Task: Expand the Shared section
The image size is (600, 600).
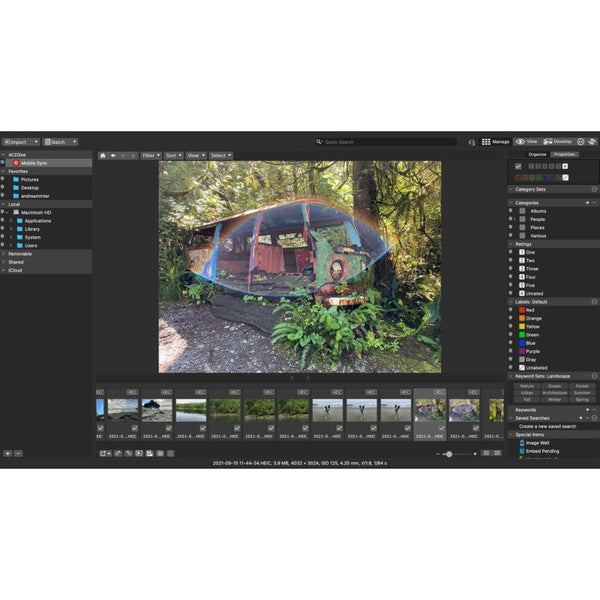Action: point(3,262)
